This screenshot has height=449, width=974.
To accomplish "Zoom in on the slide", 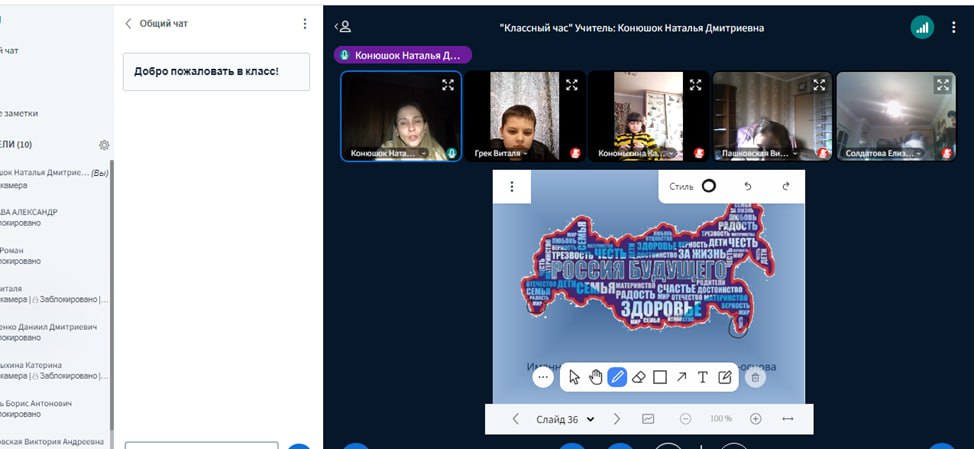I will click(x=755, y=419).
